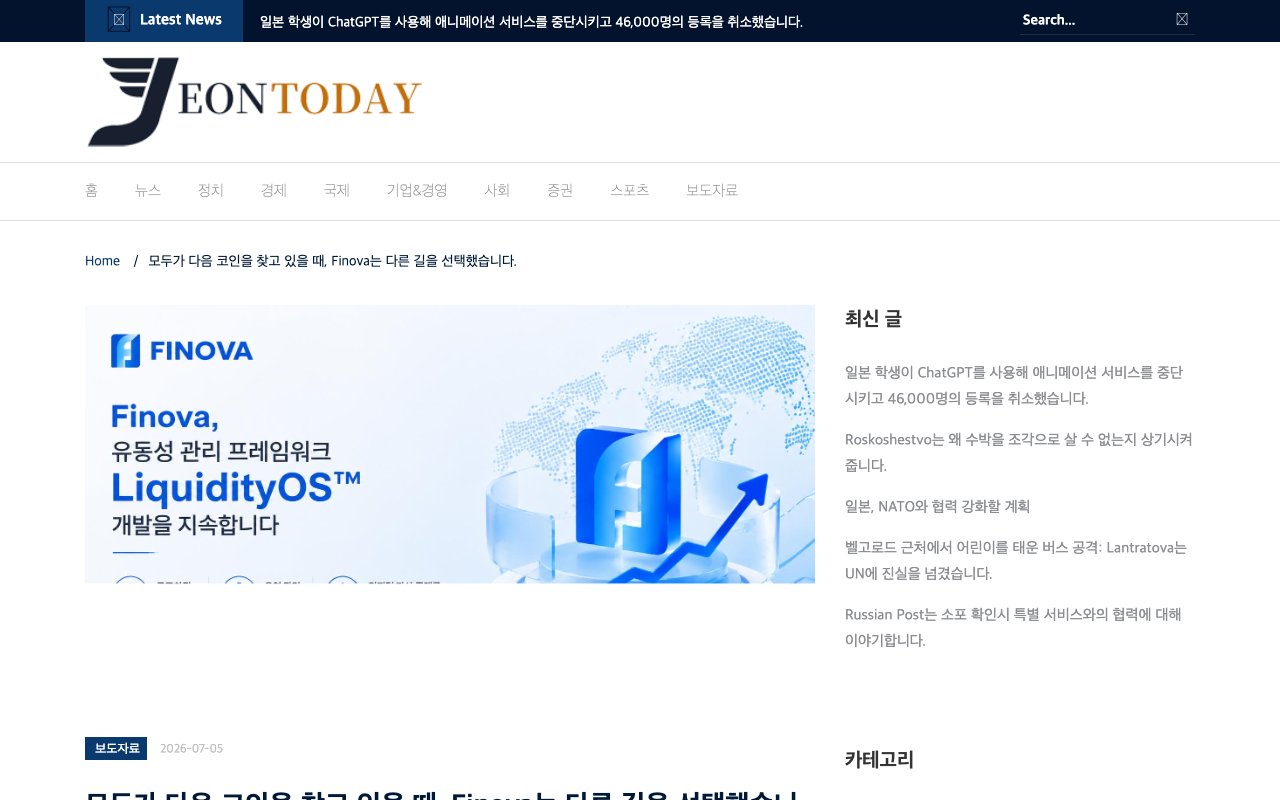Focus the Search input field

click(1095, 20)
